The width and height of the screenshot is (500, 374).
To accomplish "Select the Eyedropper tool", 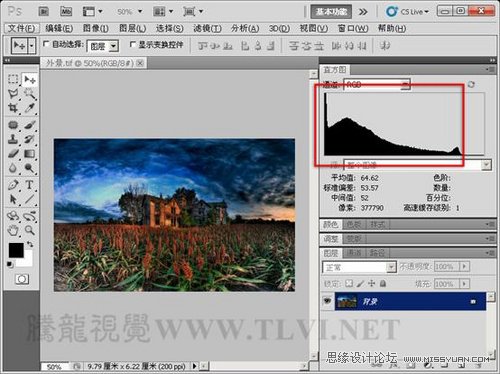I will click(x=30, y=108).
